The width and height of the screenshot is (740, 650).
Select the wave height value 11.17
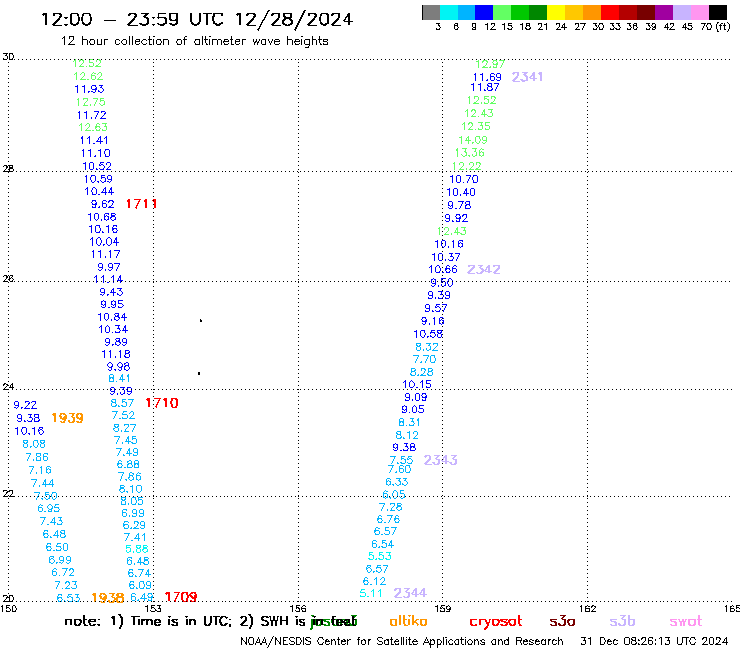tap(106, 254)
